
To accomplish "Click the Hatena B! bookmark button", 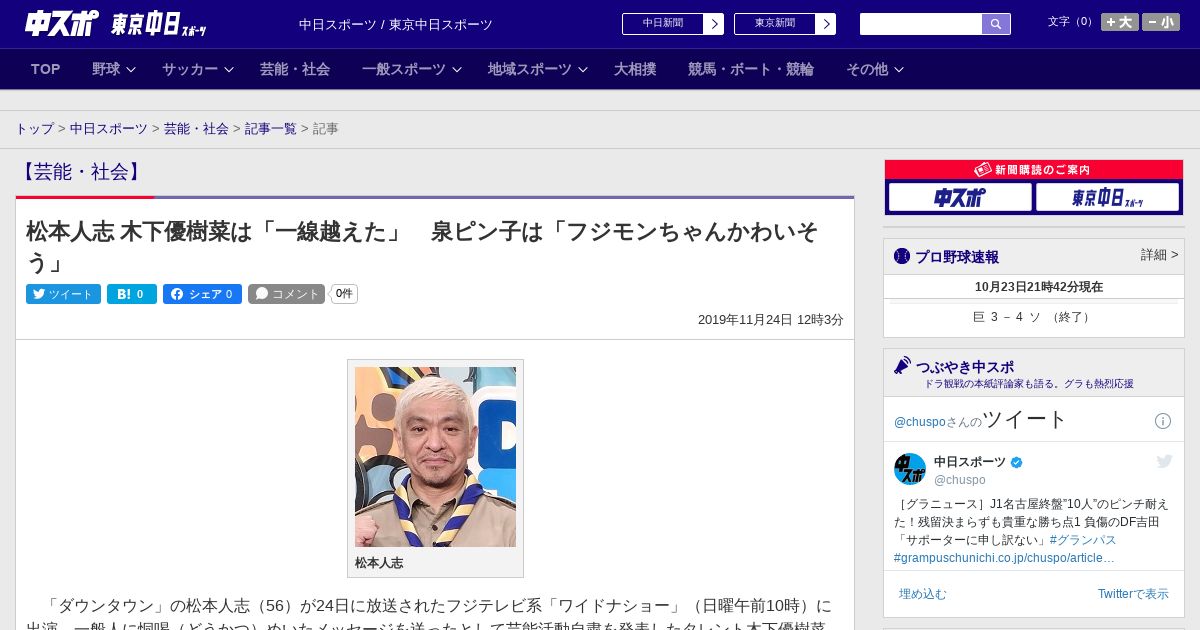I will (x=132, y=294).
